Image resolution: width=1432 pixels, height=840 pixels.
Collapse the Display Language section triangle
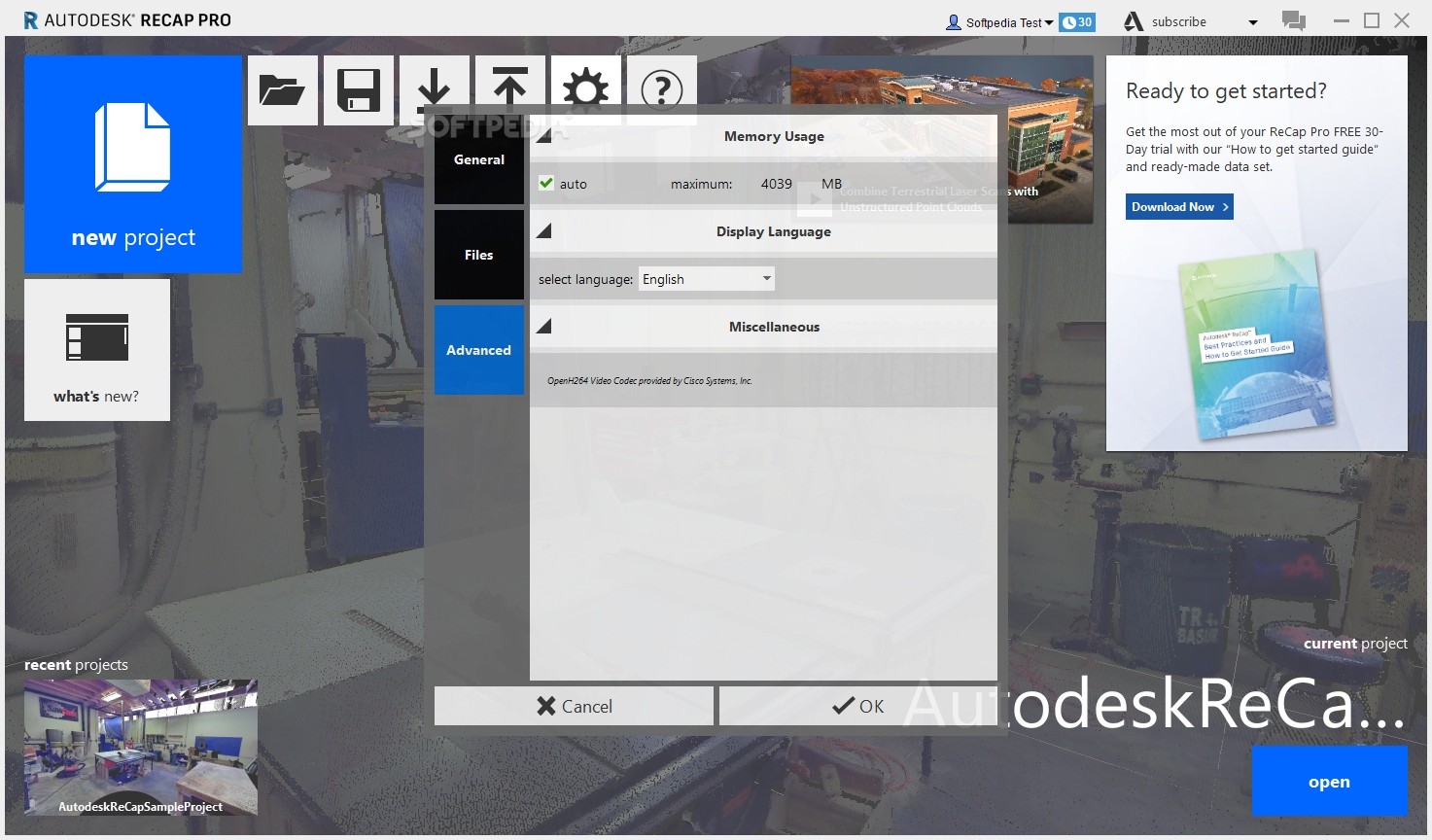coord(544,230)
